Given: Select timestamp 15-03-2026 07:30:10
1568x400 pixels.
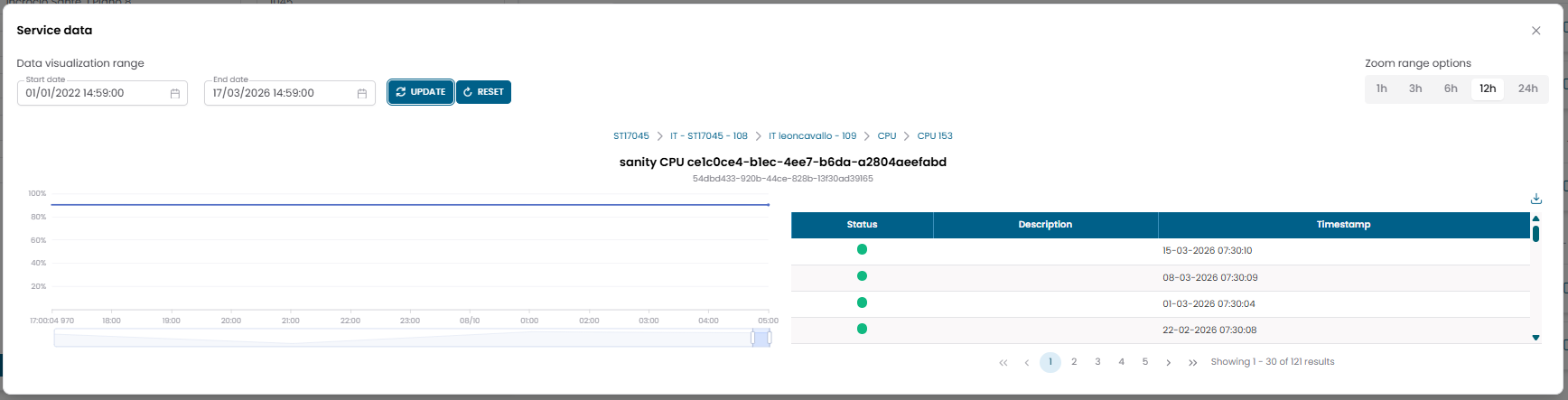Looking at the screenshot, I should [1208, 251].
